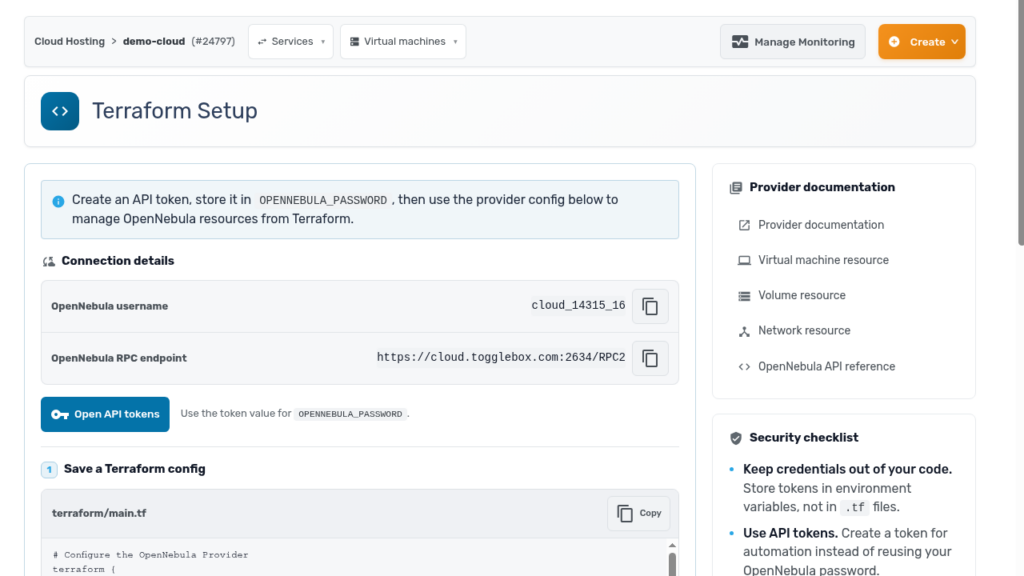Click the laptop icon beside Virtual machine resource
Screen dimensions: 1024x576
744,260
